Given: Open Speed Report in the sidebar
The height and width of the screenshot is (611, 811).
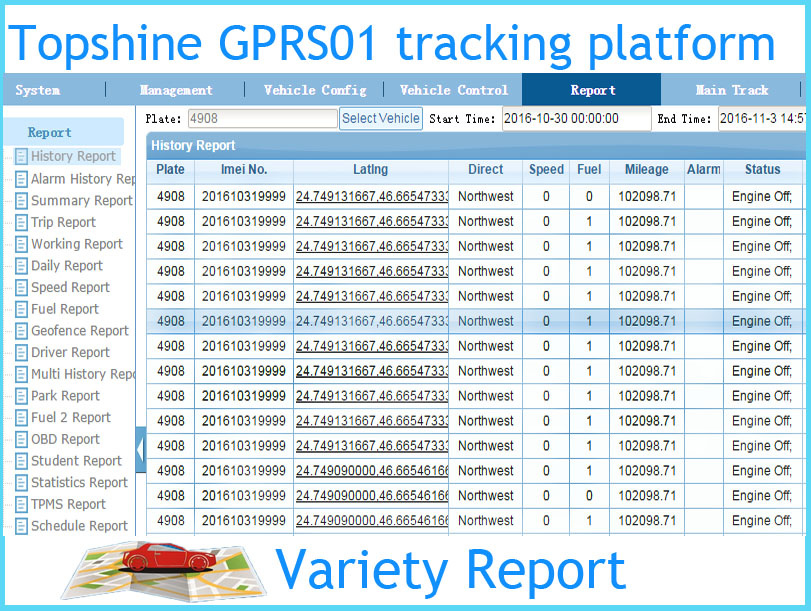Looking at the screenshot, I should [70, 288].
